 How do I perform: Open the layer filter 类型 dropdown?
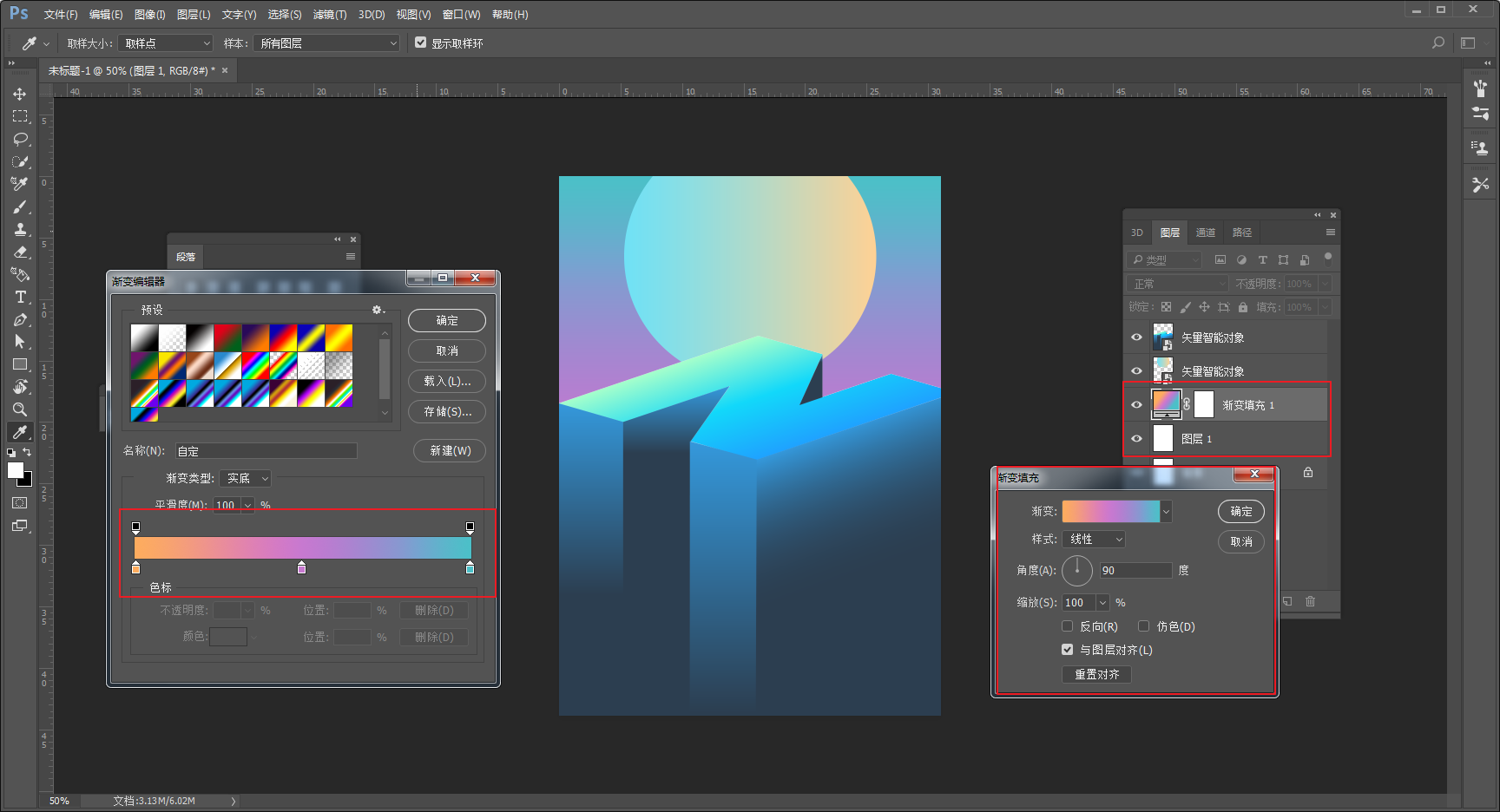pyautogui.click(x=1165, y=259)
